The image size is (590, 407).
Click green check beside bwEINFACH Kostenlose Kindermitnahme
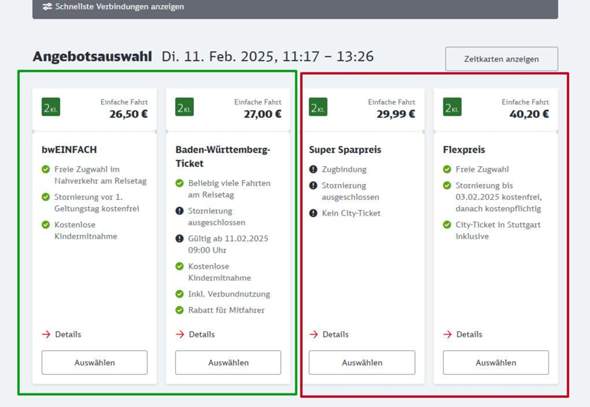pos(46,225)
